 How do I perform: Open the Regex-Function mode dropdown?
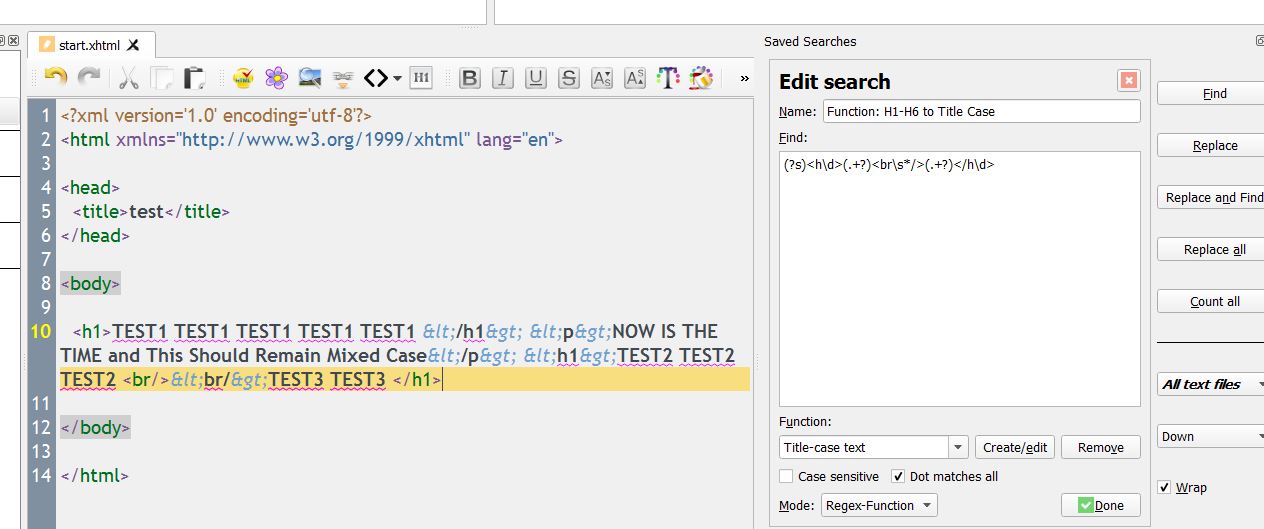[x=879, y=506]
